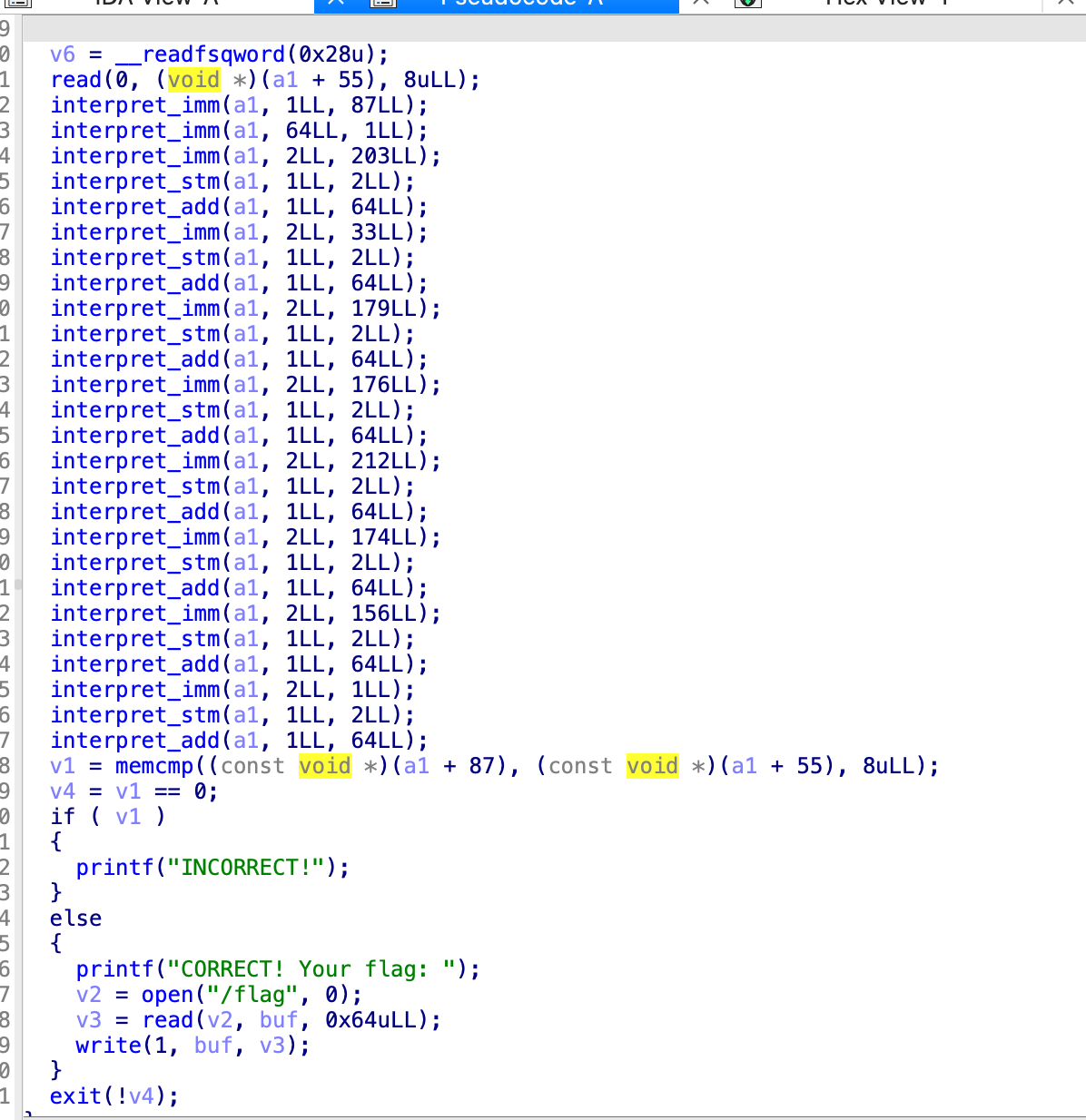Select the memcmp function name
Screen dimensions: 1086x1120
pos(154,766)
